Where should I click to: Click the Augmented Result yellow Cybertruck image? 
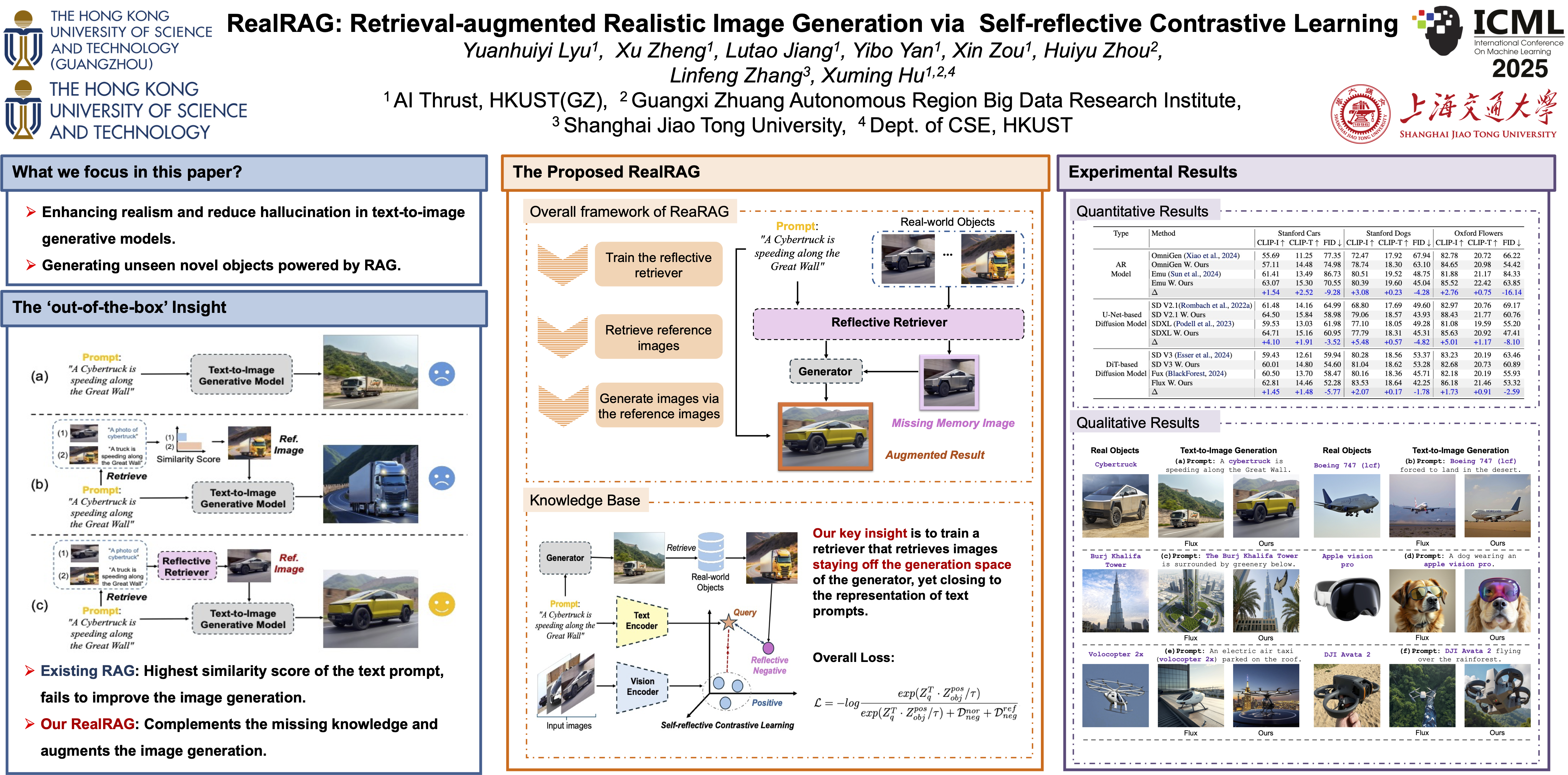pos(825,436)
